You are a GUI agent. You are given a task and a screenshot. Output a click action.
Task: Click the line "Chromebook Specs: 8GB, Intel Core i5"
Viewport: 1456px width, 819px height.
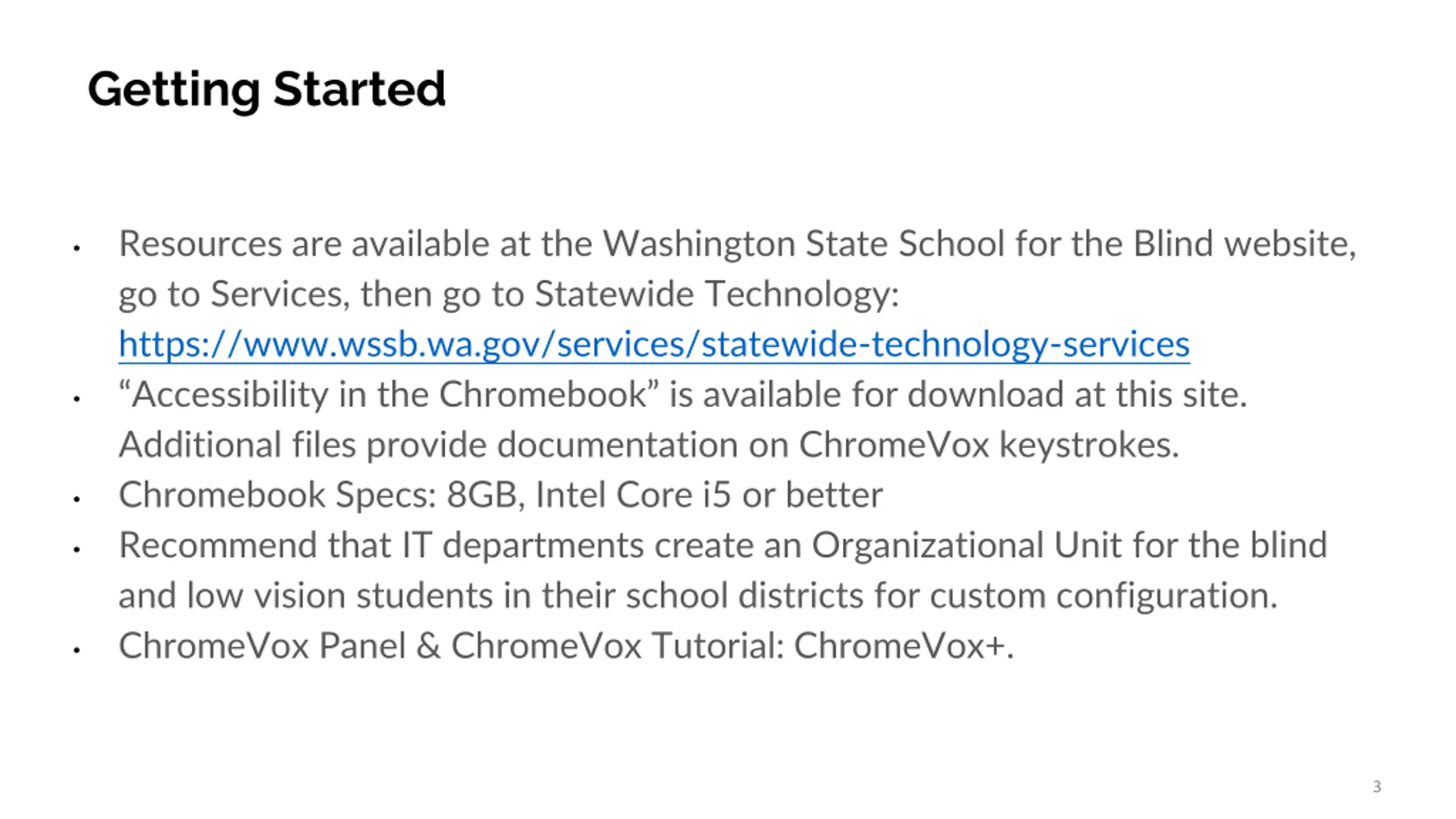pos(500,495)
